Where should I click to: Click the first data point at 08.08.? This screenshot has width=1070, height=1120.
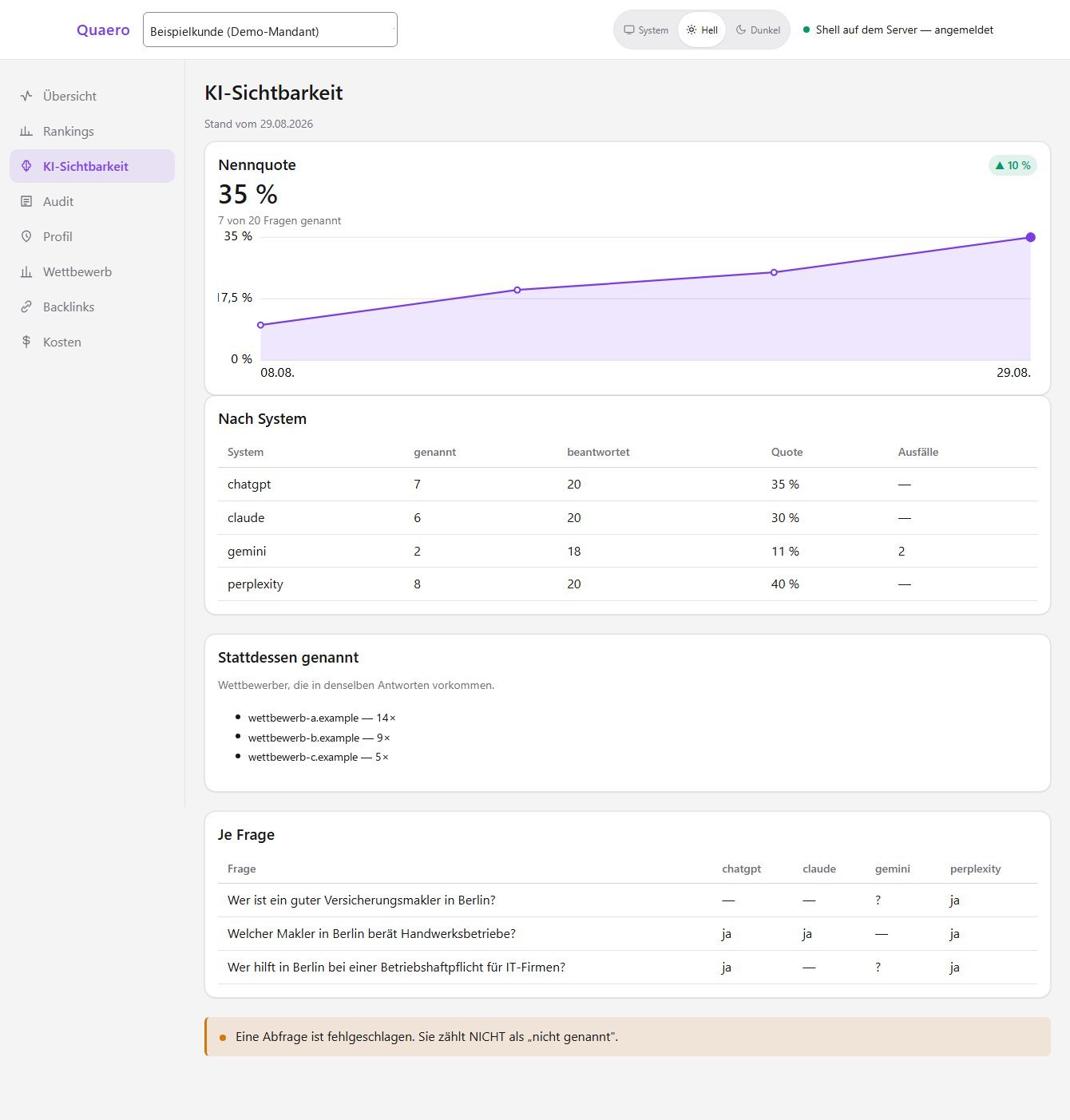point(260,325)
